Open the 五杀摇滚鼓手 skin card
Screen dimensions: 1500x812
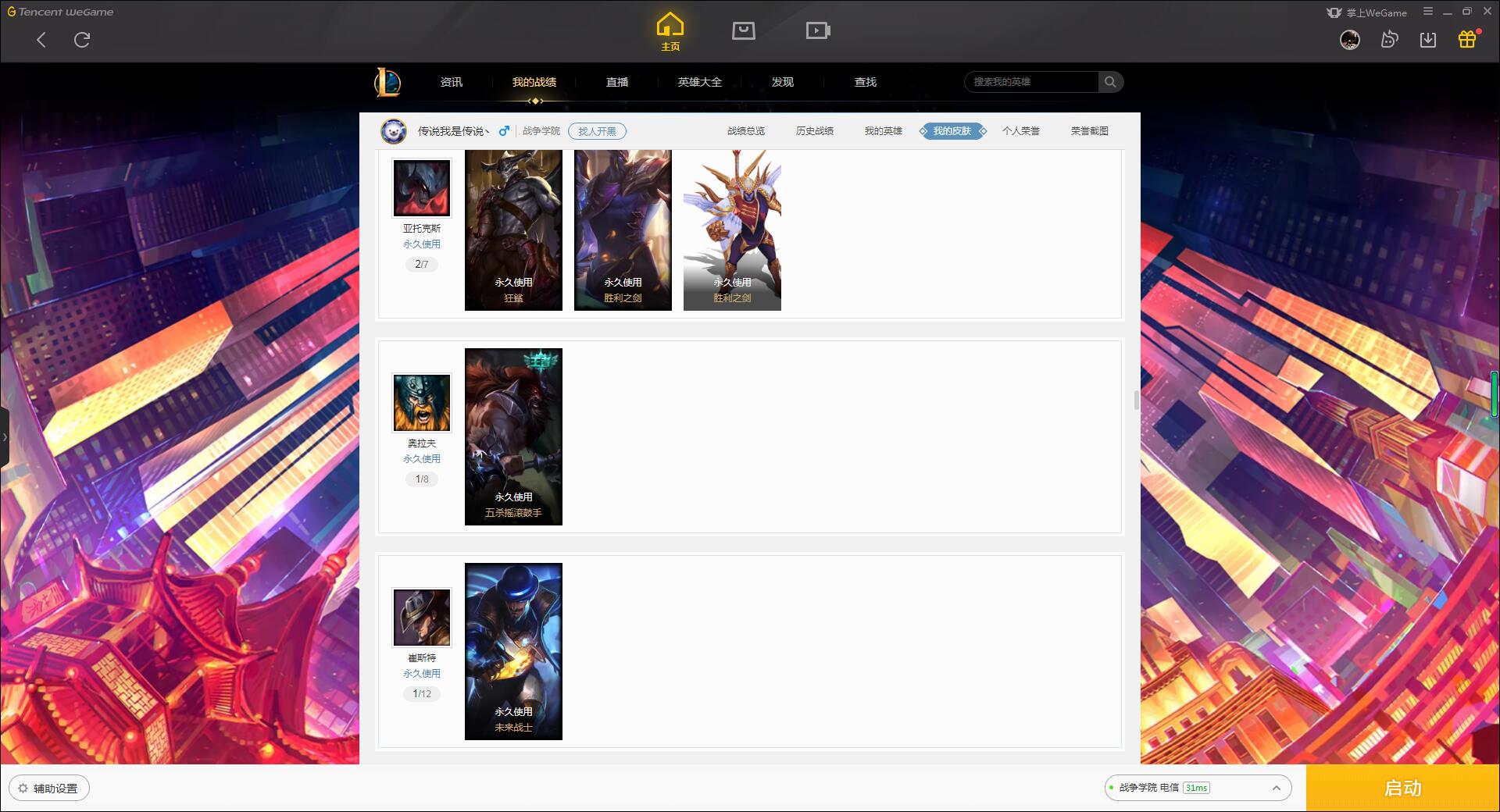click(x=513, y=436)
